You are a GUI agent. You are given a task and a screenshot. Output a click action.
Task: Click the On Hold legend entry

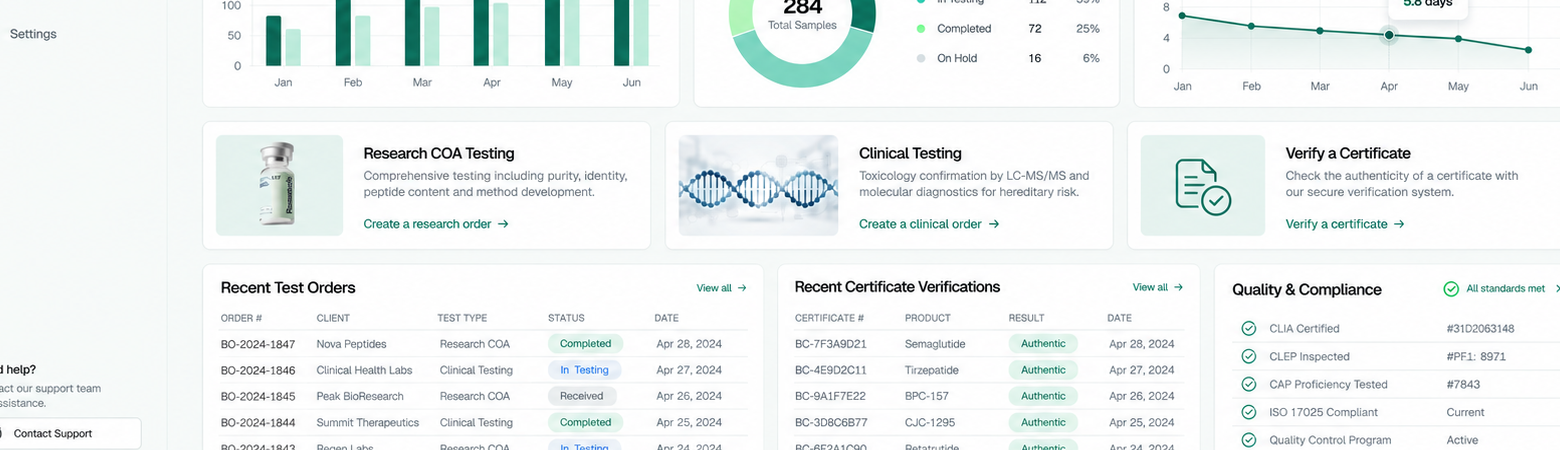[x=1008, y=58]
